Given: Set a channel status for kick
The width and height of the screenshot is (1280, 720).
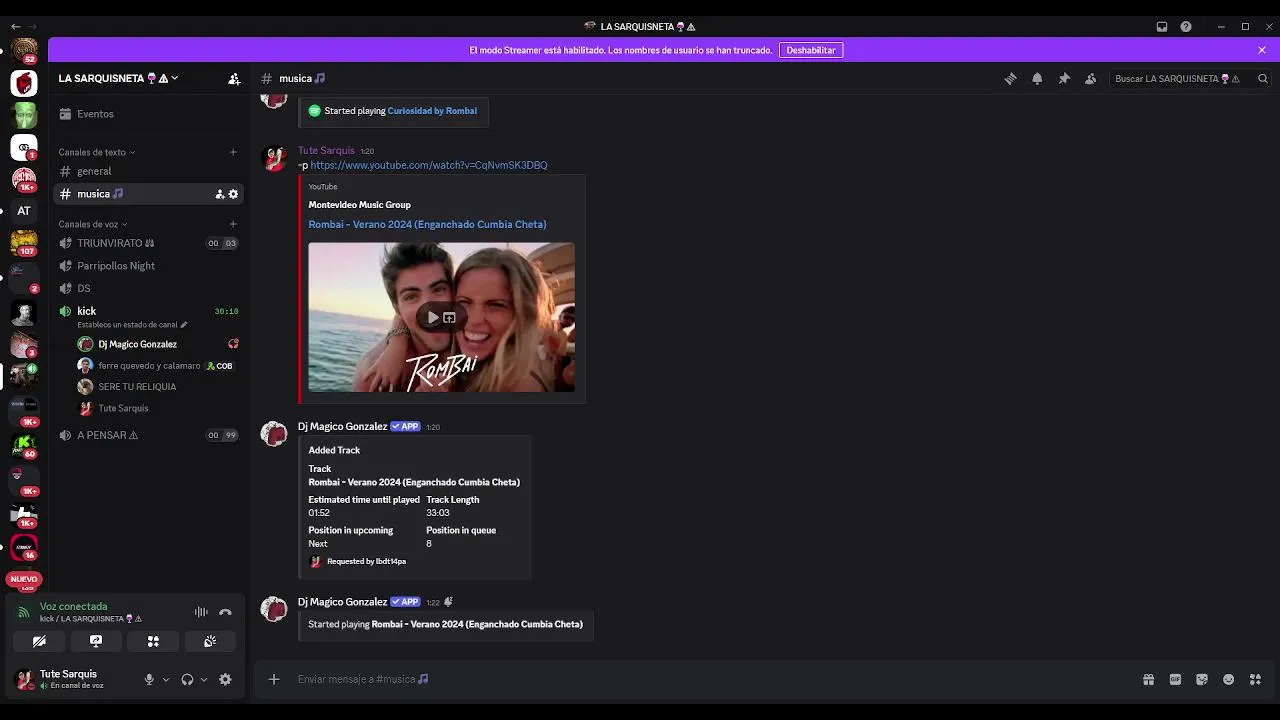Looking at the screenshot, I should point(132,325).
